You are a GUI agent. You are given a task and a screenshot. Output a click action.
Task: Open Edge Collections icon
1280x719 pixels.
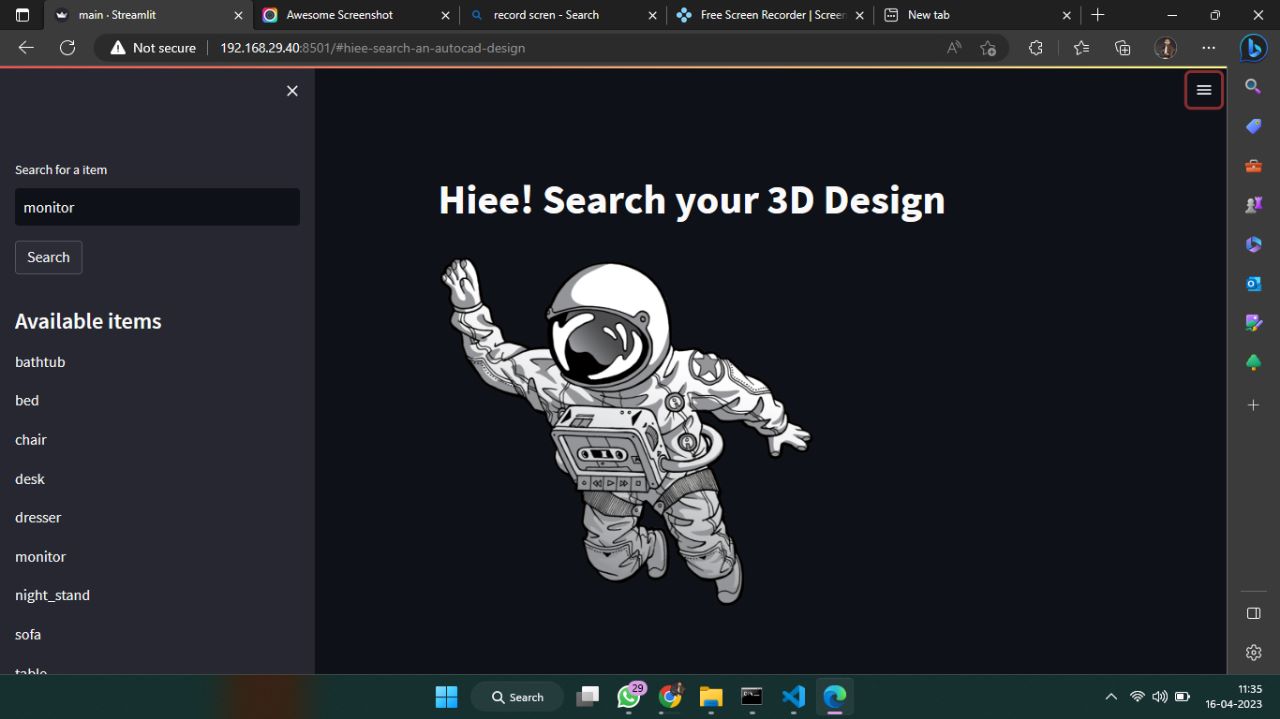pos(1123,48)
